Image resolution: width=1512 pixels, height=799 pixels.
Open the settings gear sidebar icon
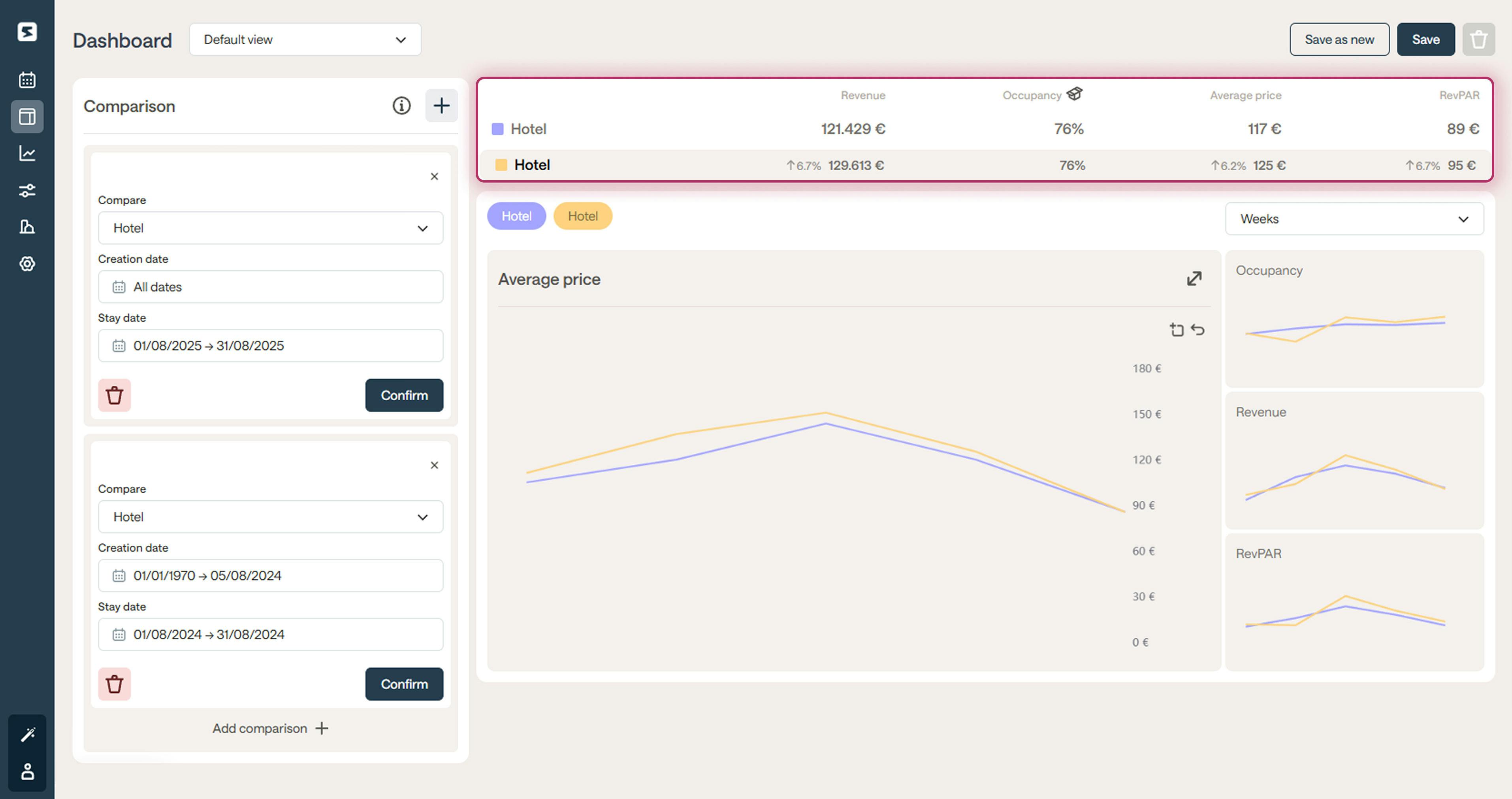click(27, 264)
